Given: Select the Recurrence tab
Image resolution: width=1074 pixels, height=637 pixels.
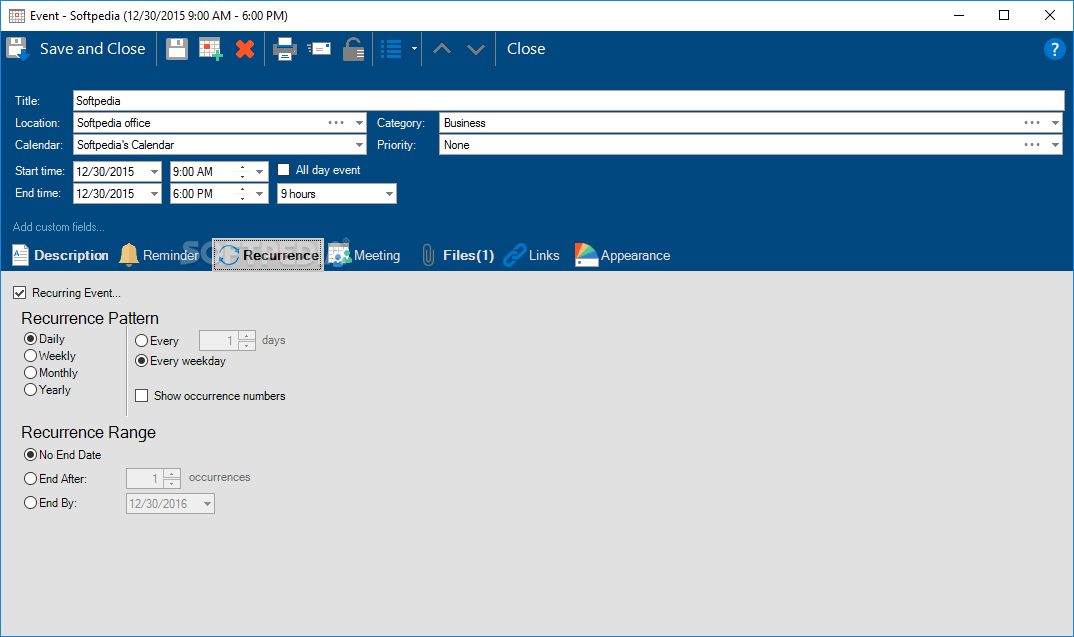Looking at the screenshot, I should (x=268, y=255).
